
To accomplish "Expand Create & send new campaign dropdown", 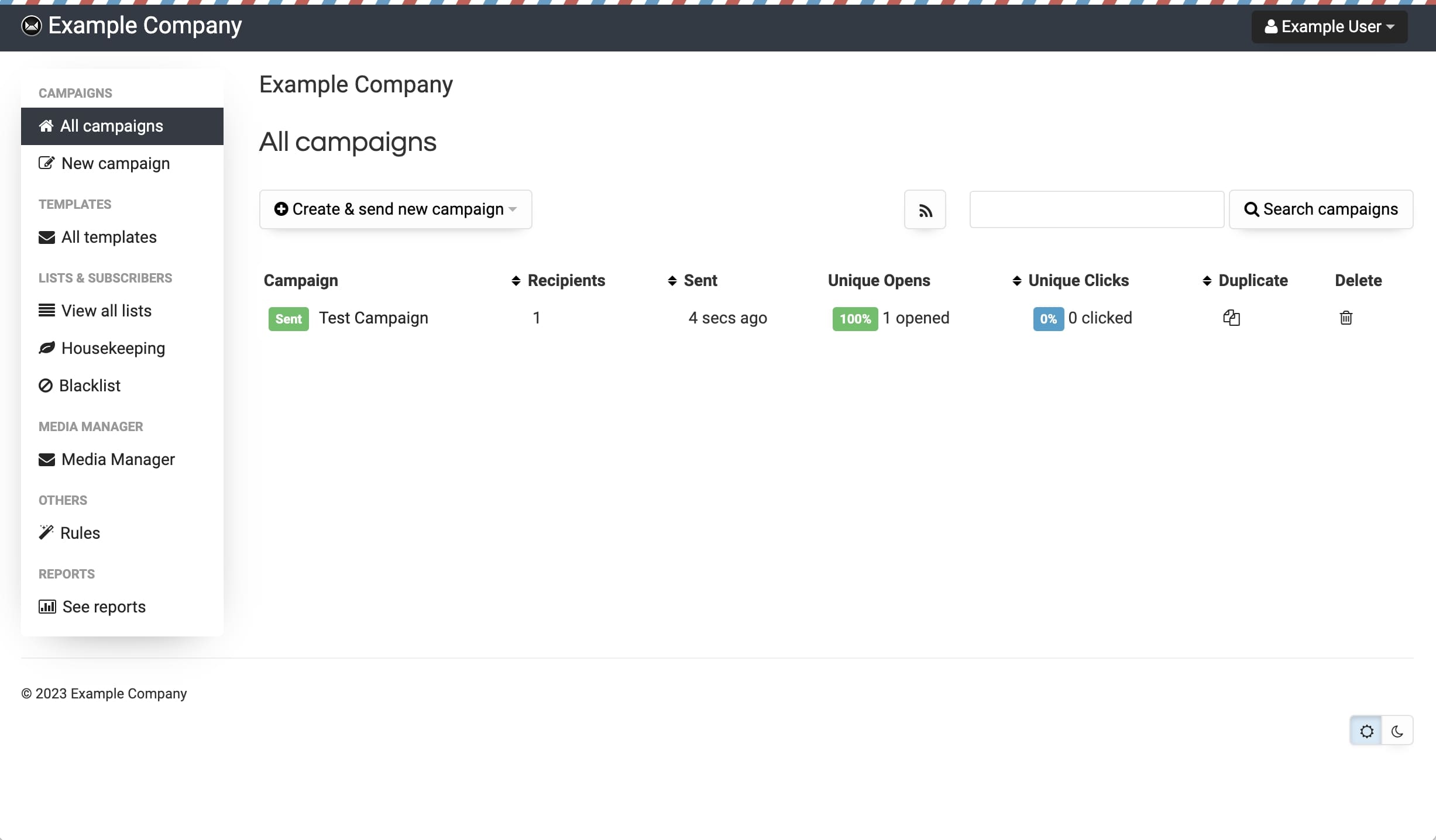I will pos(396,209).
